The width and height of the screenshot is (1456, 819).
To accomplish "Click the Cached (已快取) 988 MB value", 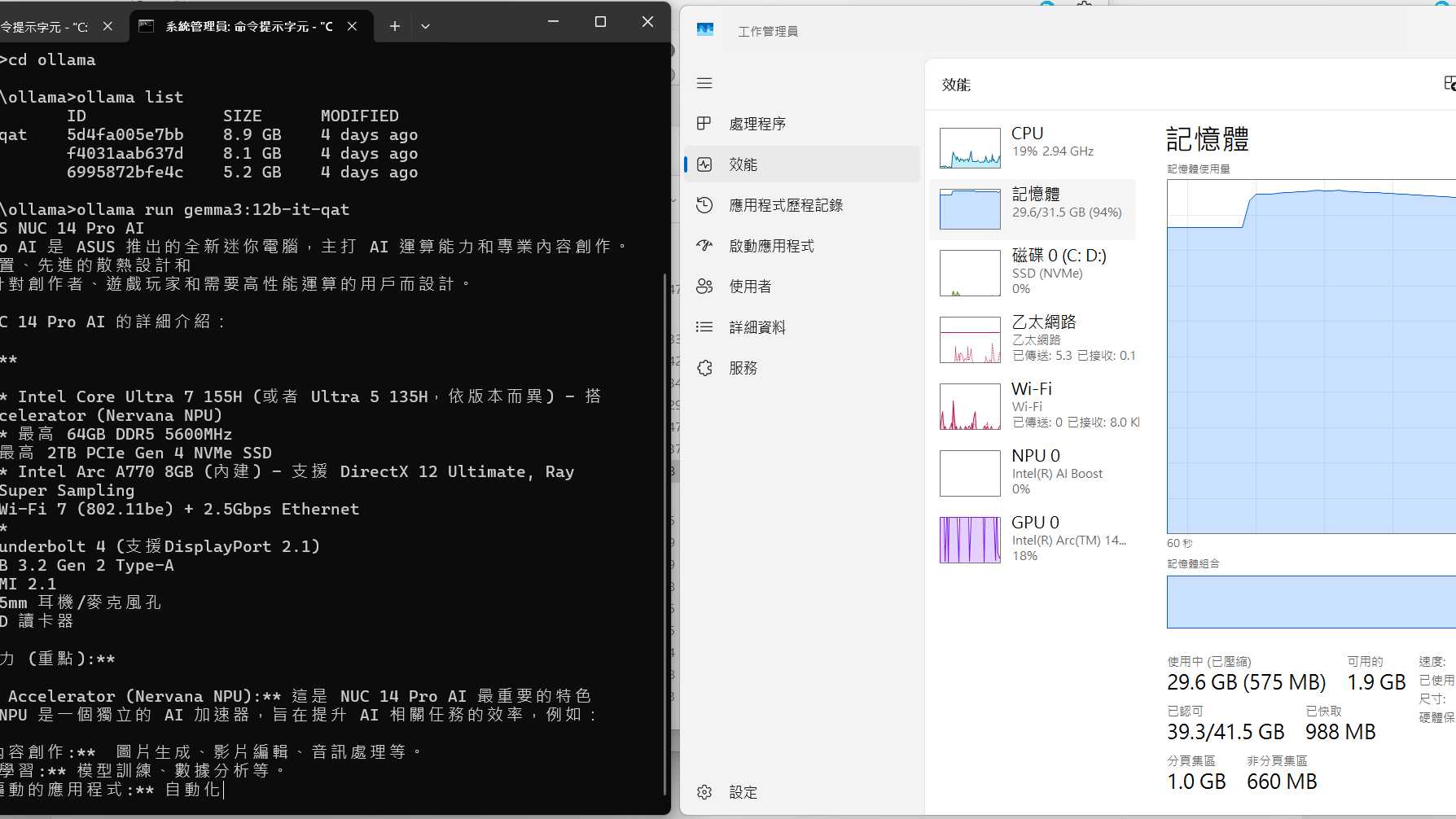I will pos(1340,732).
